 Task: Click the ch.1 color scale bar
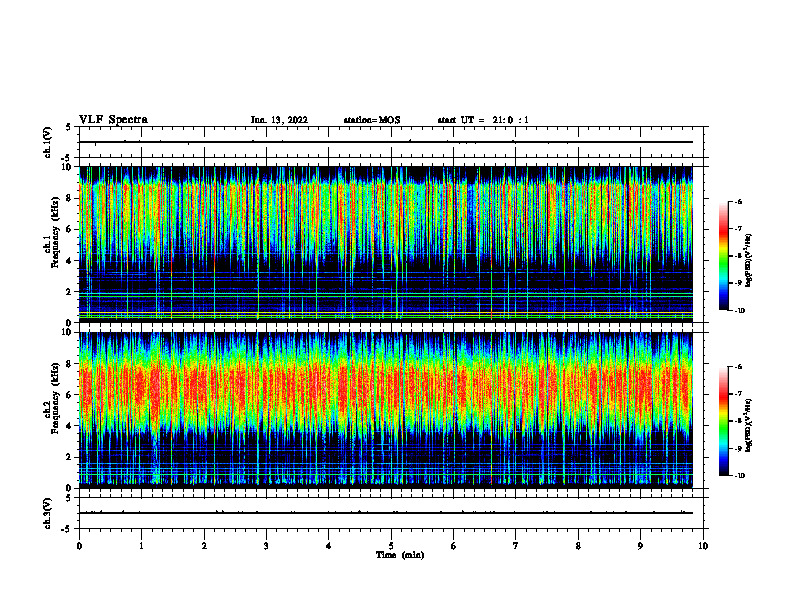[724, 256]
